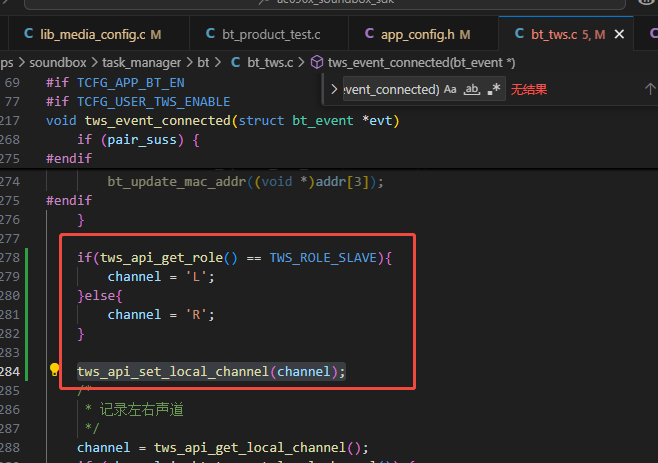
Task: Close the bt_tws.c editor tab
Action: [x=619, y=34]
